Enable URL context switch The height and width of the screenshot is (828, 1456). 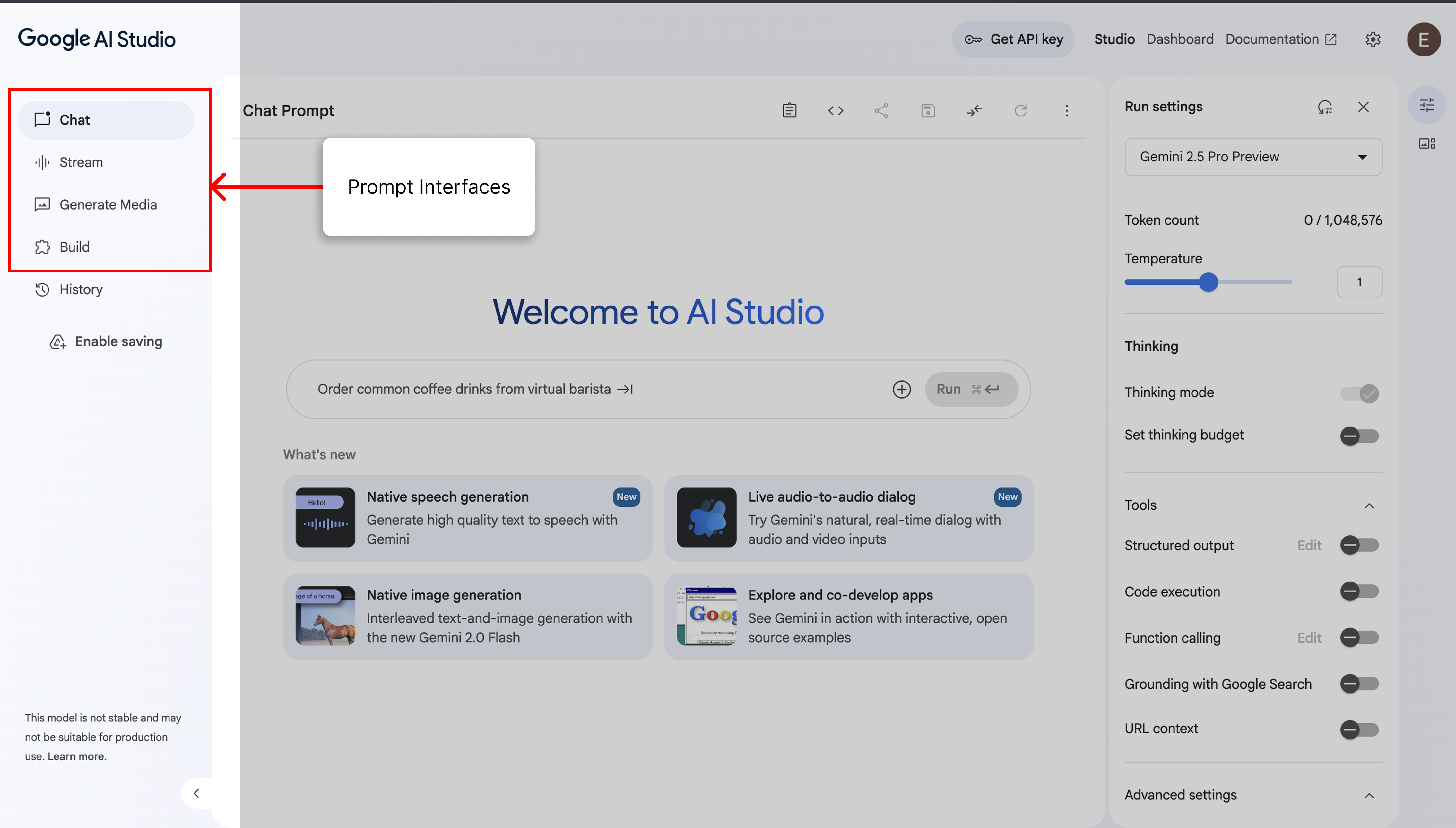coord(1359,729)
